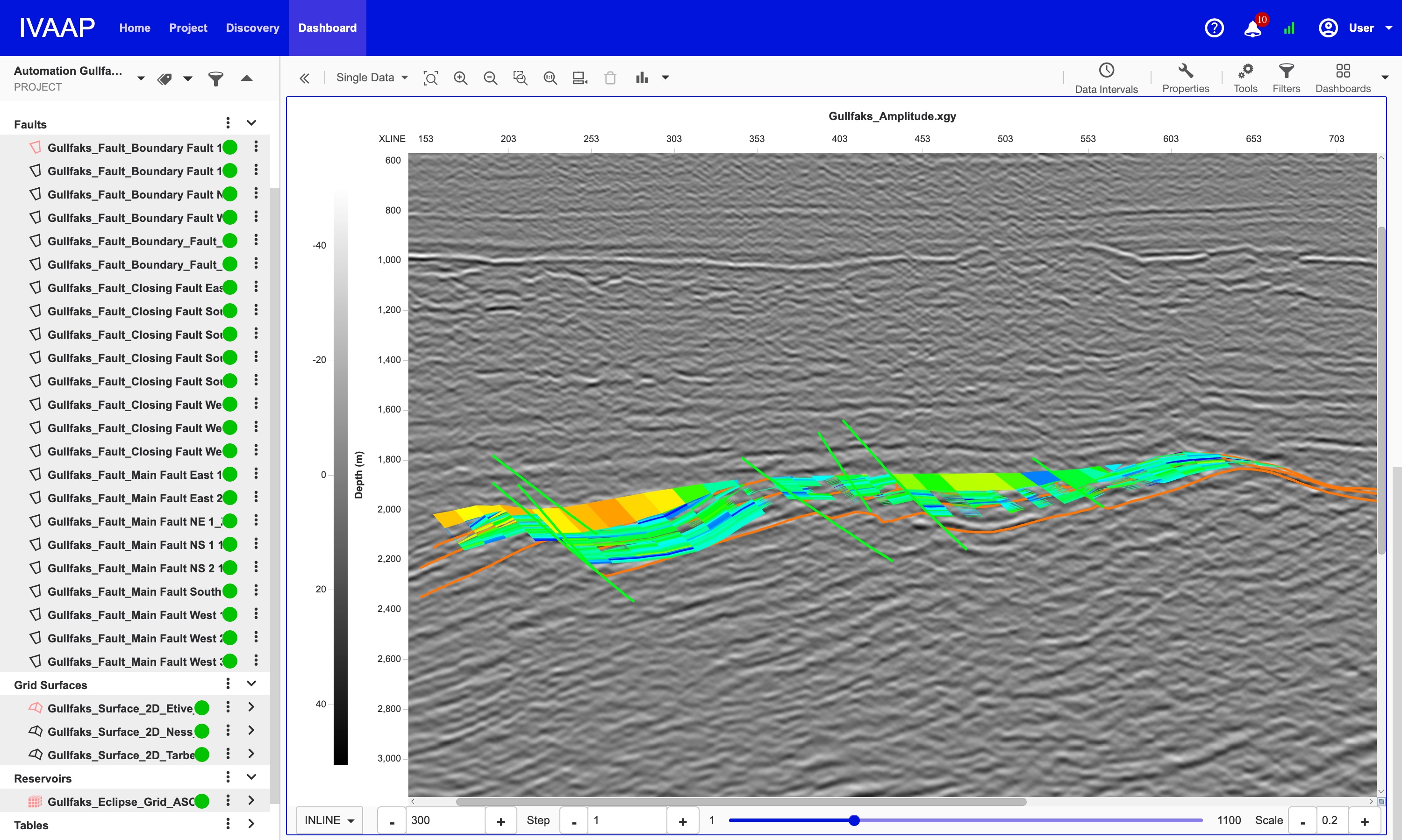Image resolution: width=1402 pixels, height=840 pixels.
Task: Toggle green status dot of Gullfaks_Surface_2D_Tarbert
Action: pyautogui.click(x=202, y=755)
